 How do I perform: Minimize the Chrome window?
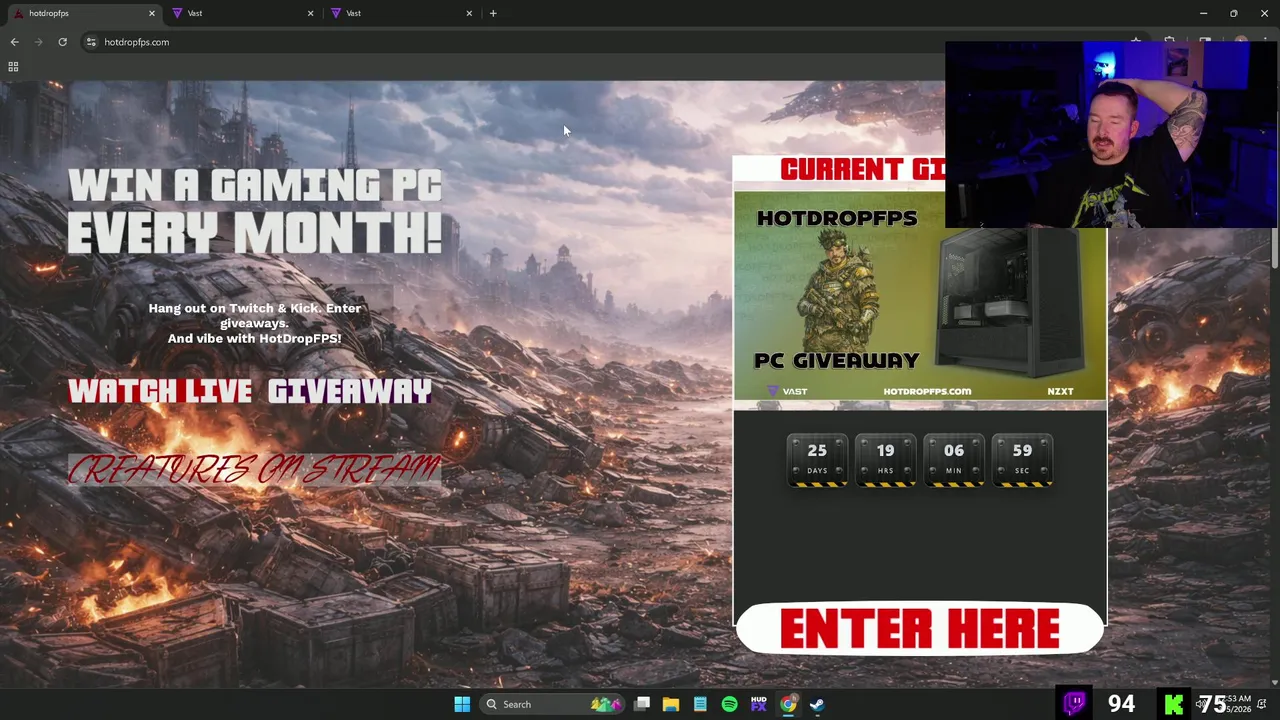(x=1204, y=13)
